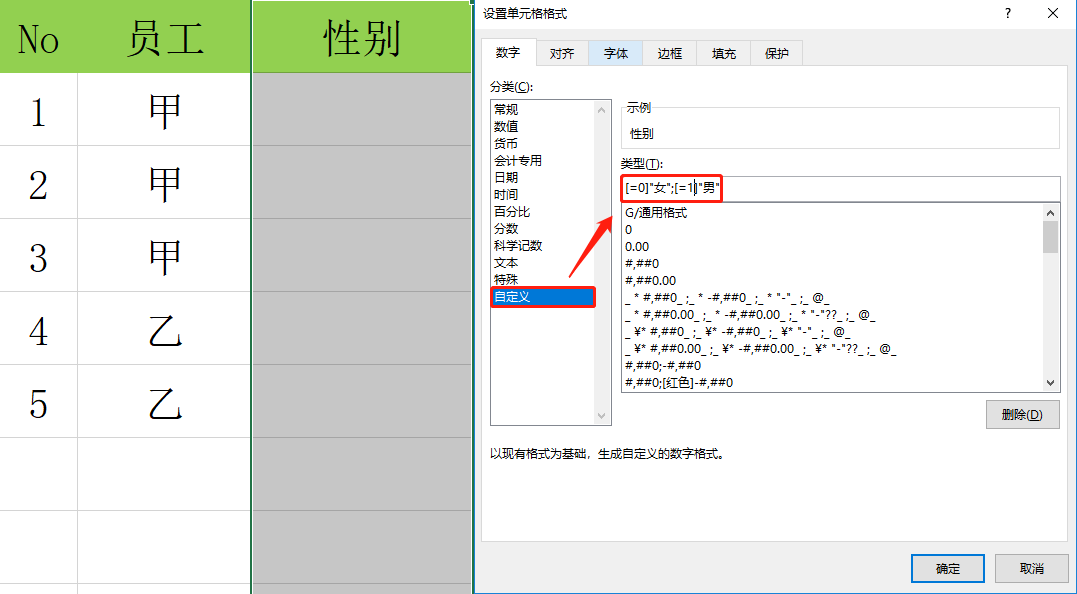Select the 甲 cell in row 3
Viewport: 1077px width, 594px height.
164,255
